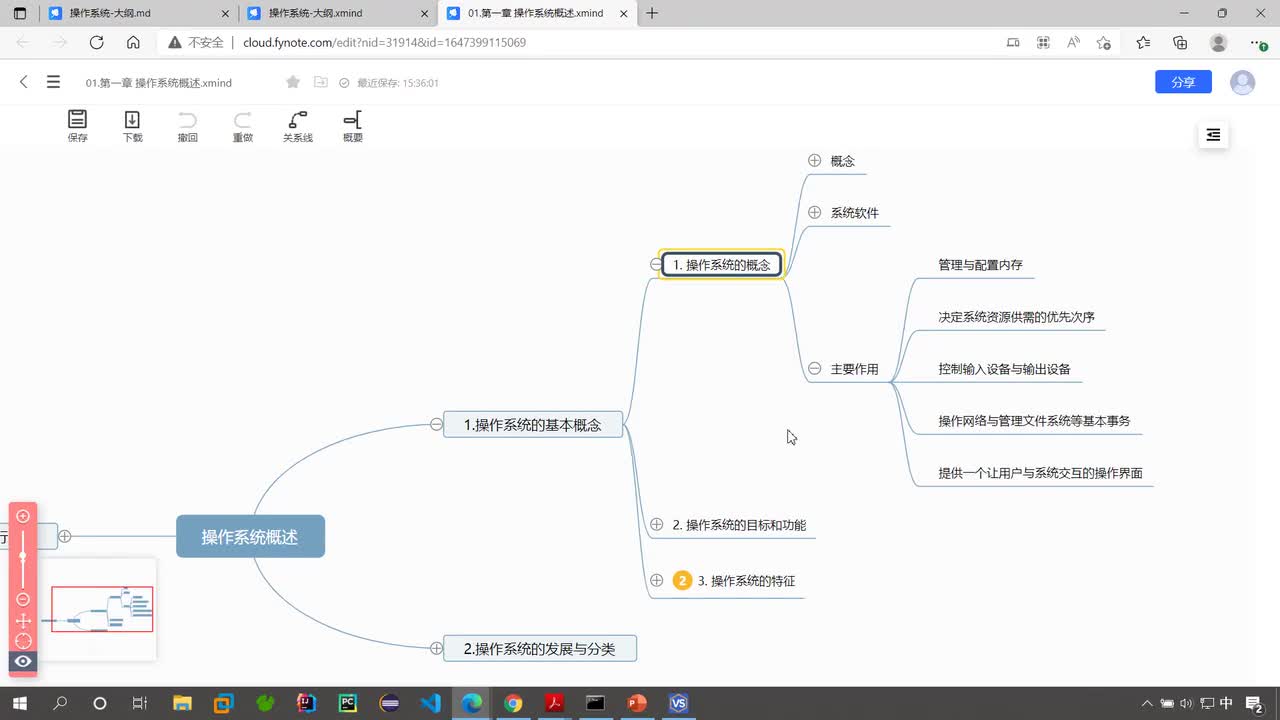Click the 不安全 site security indicator

point(195,43)
